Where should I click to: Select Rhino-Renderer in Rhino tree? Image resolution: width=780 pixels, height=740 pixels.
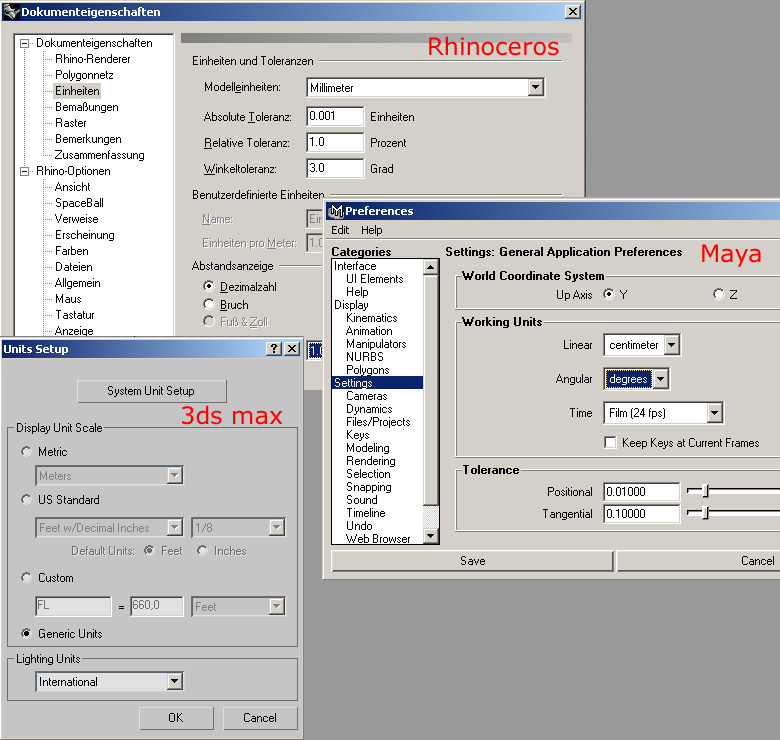tap(93, 59)
